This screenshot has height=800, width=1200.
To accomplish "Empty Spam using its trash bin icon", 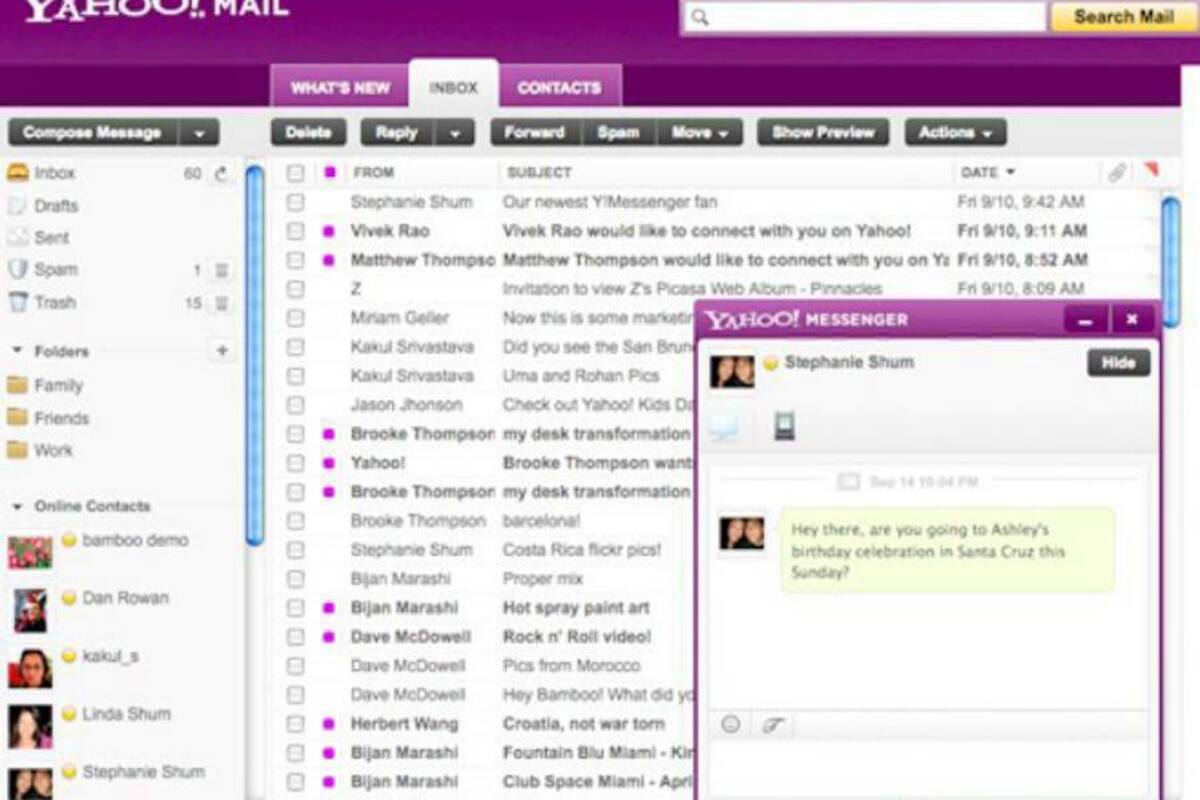I will [x=221, y=270].
